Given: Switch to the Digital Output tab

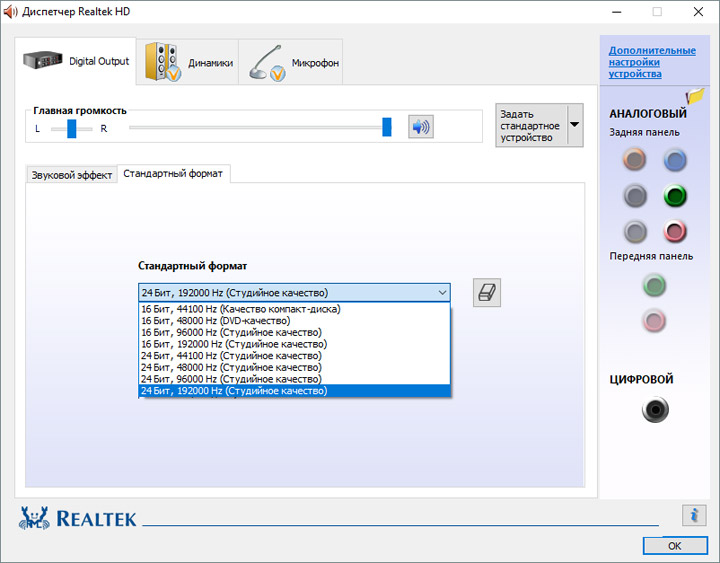Looking at the screenshot, I should pyautogui.click(x=76, y=61).
